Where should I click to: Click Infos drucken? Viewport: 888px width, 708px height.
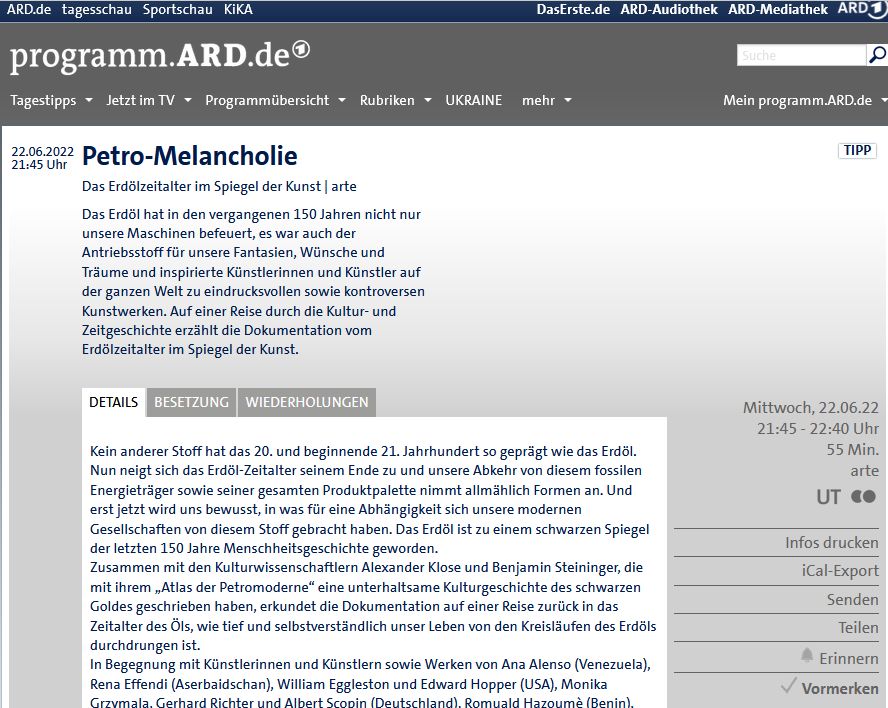[x=831, y=543]
